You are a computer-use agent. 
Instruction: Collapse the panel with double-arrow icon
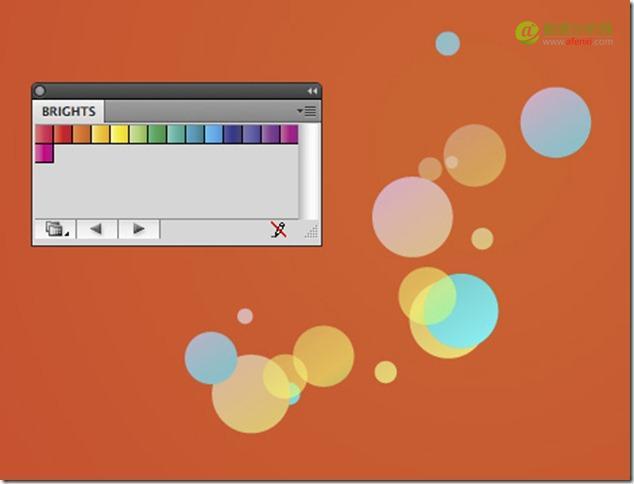point(312,91)
